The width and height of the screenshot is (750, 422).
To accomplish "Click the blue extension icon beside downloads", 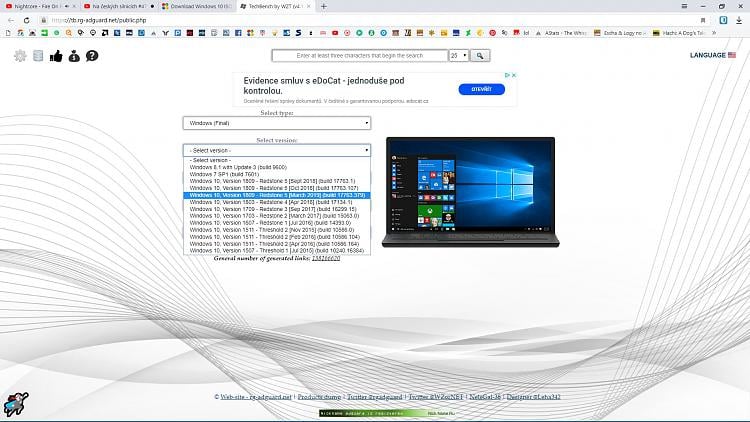I will pos(723,20).
